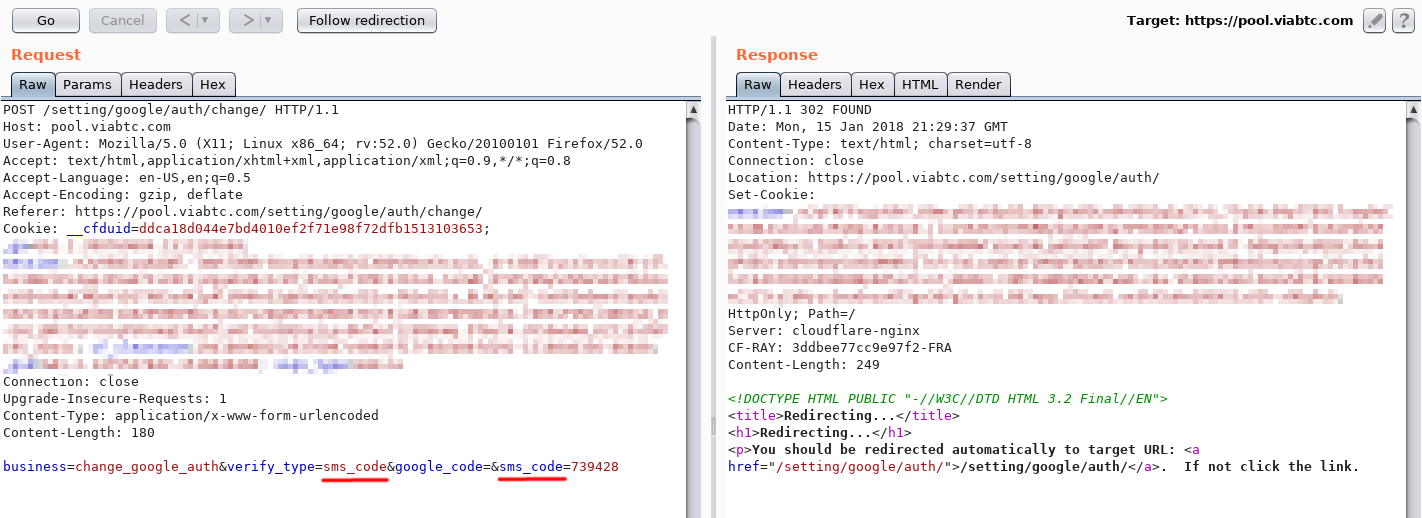Open the Response HTML tab

[920, 85]
